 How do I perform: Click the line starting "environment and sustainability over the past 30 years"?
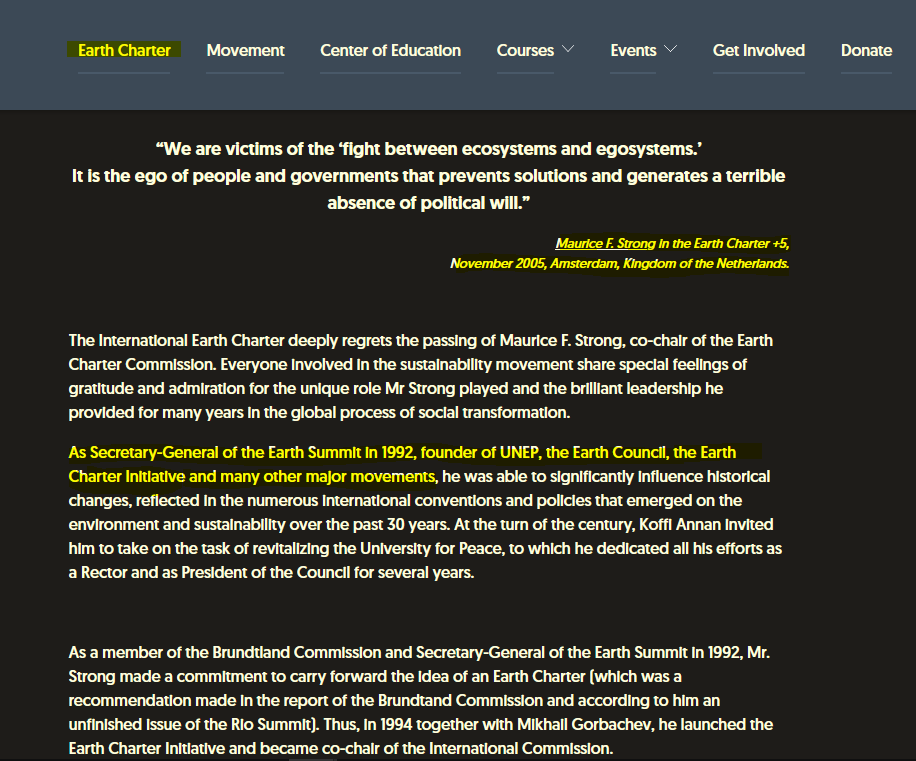point(421,524)
